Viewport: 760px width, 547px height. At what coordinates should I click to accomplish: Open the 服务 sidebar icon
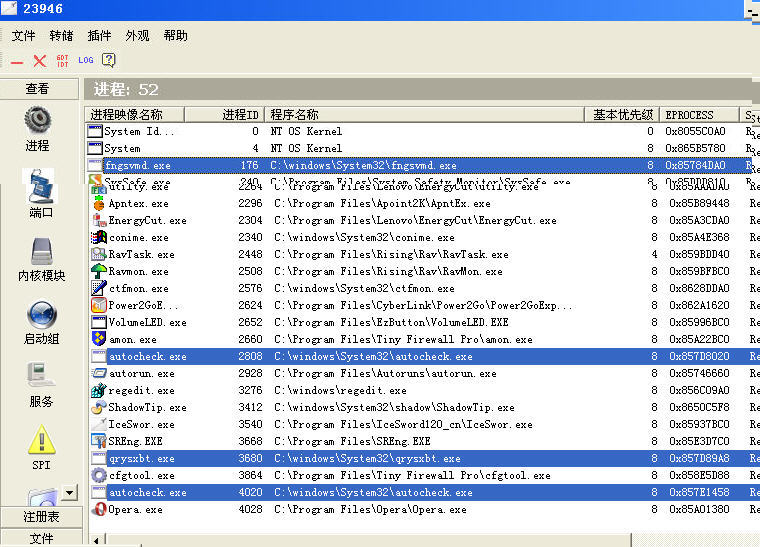click(41, 375)
